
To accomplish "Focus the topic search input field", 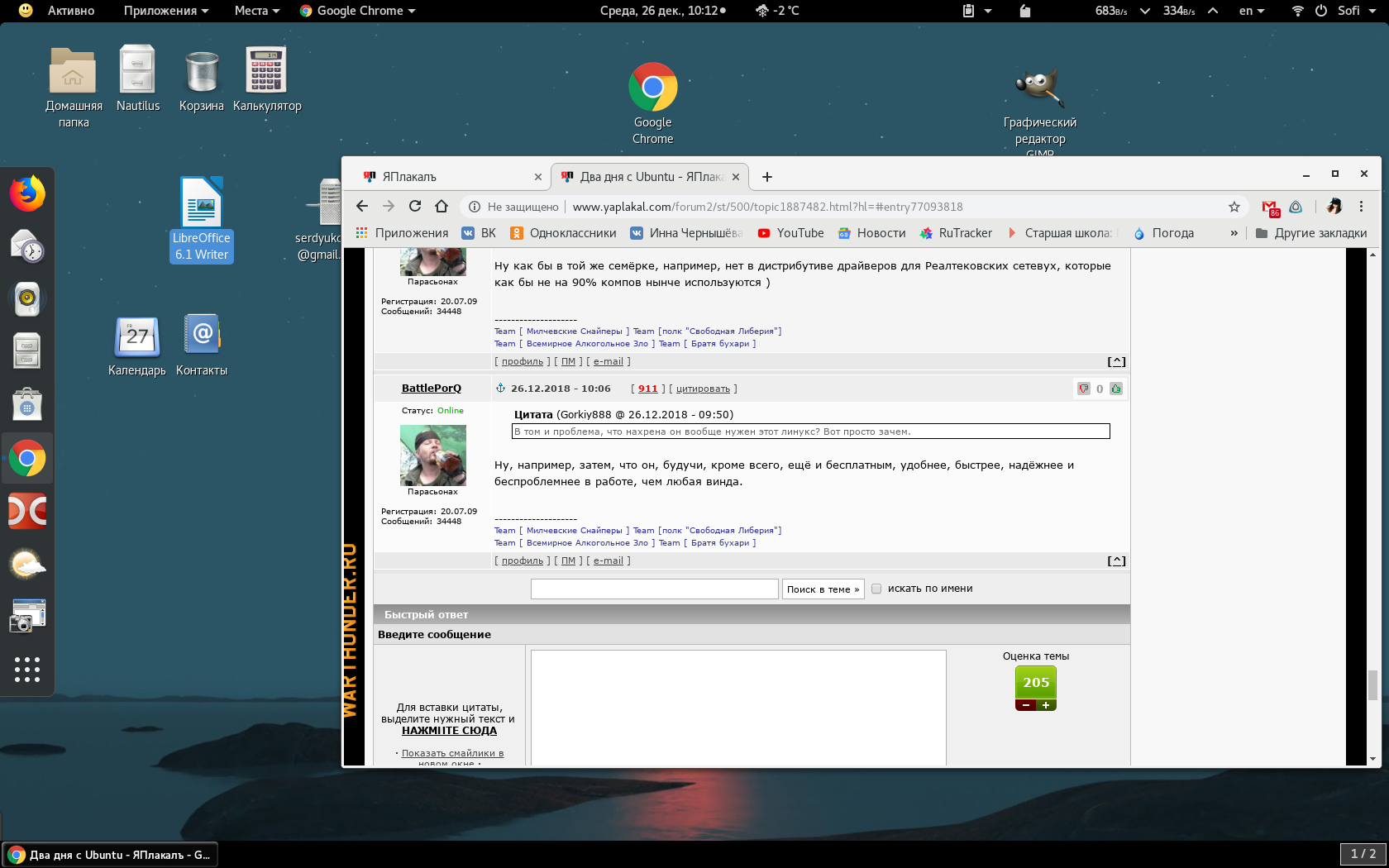I will click(655, 589).
